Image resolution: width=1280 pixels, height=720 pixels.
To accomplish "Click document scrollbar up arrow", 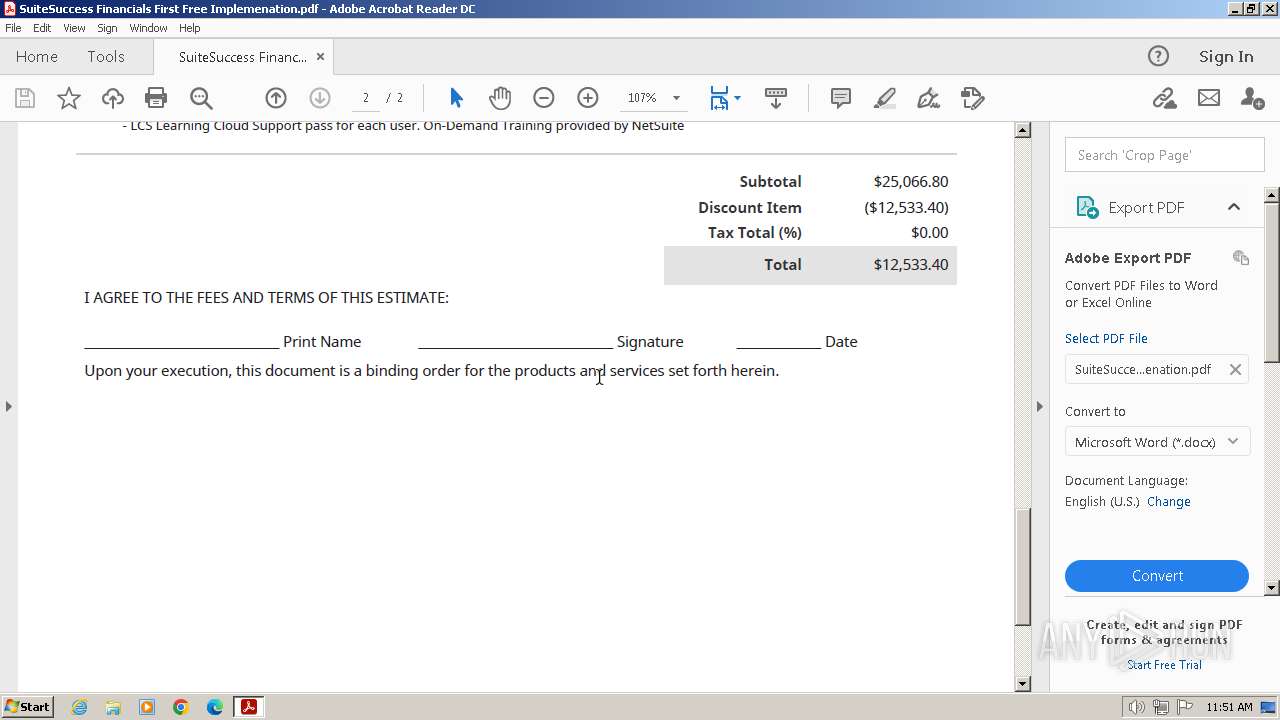I will pos(1022,130).
